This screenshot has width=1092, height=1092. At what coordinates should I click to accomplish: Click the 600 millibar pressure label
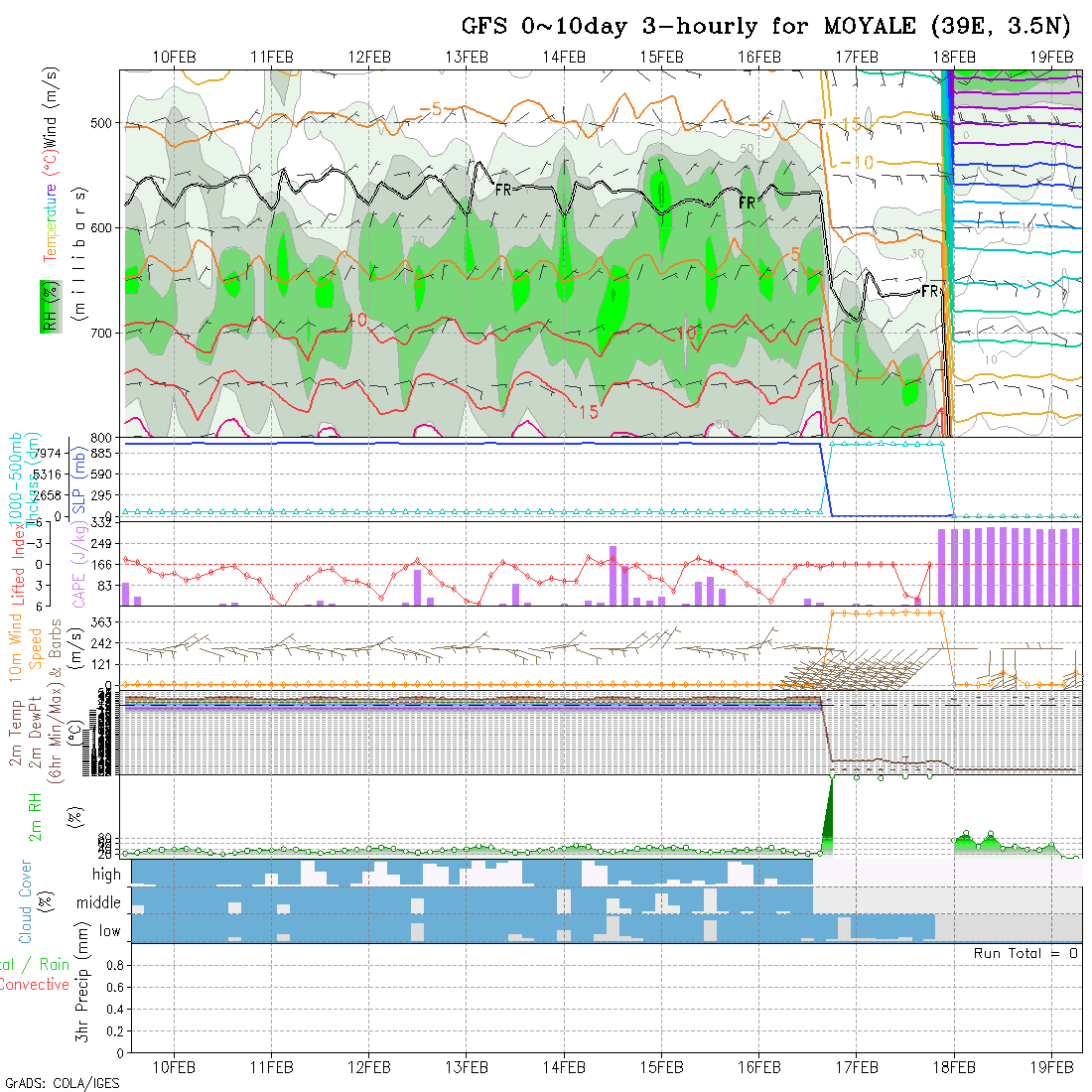click(x=101, y=227)
